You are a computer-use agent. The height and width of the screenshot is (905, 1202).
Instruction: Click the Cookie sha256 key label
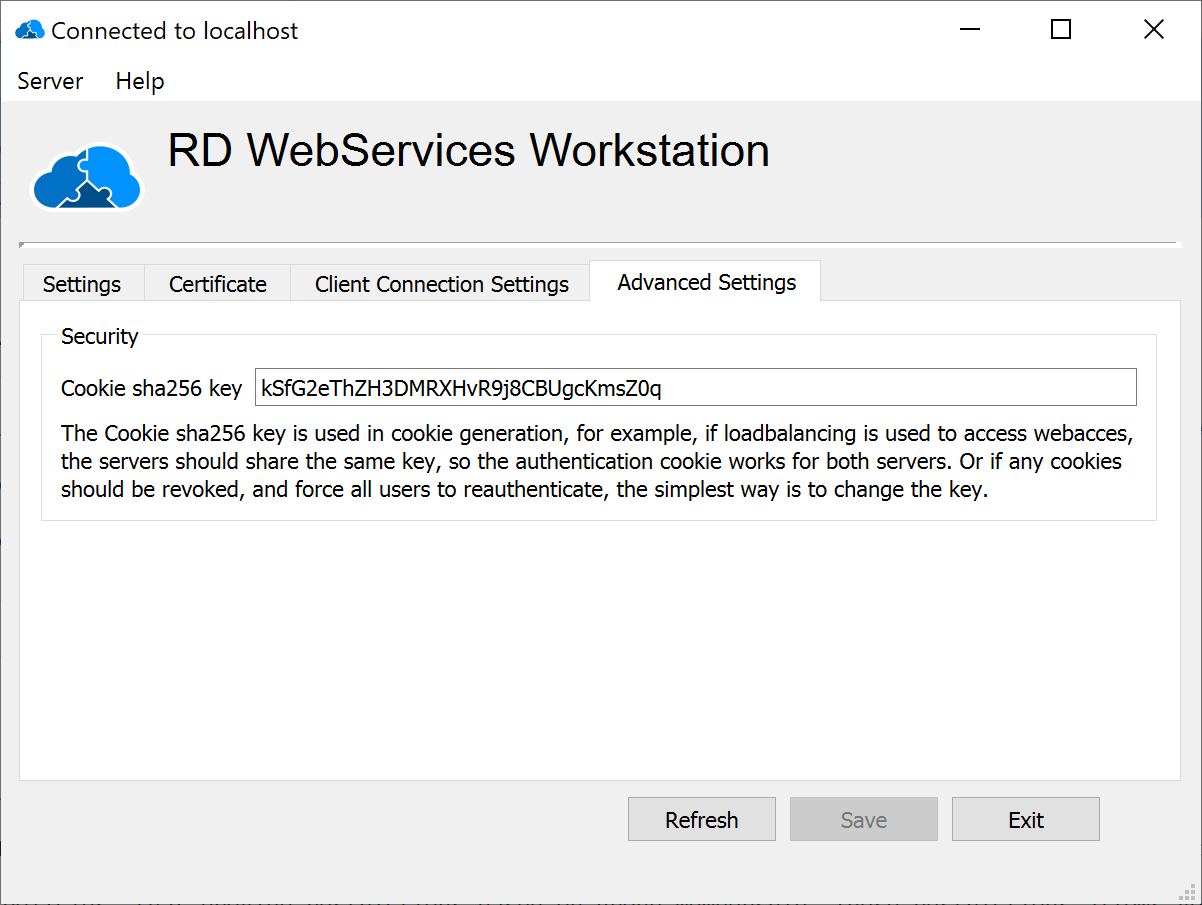click(151, 388)
